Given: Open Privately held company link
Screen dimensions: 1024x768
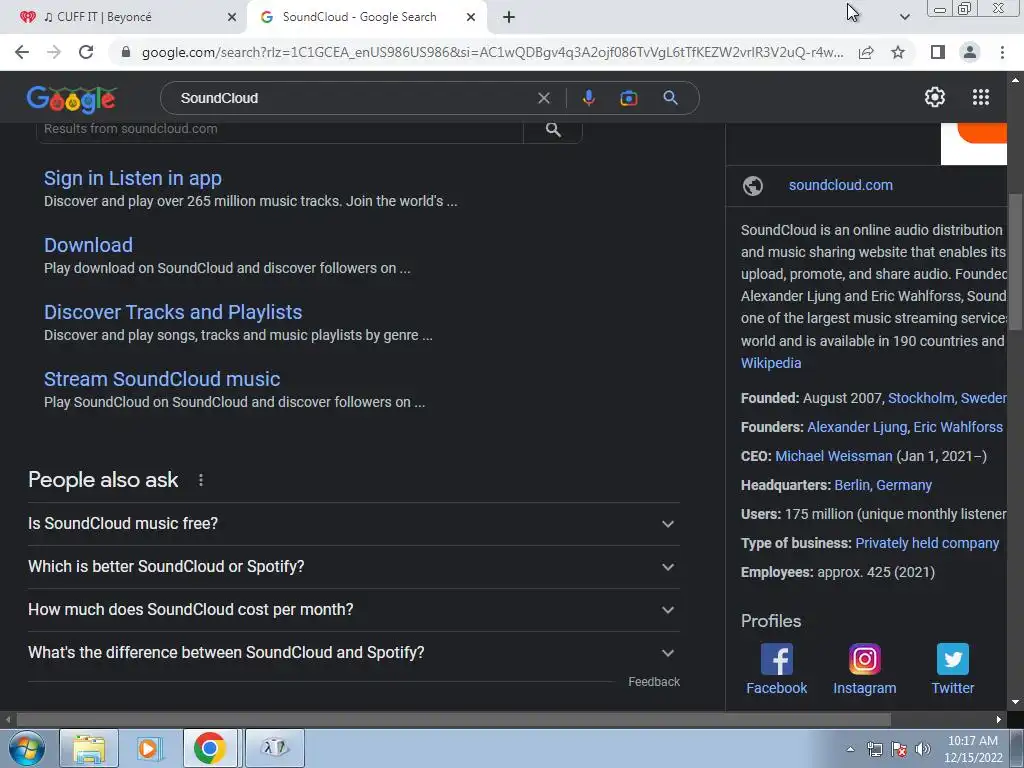Looking at the screenshot, I should click(927, 543).
